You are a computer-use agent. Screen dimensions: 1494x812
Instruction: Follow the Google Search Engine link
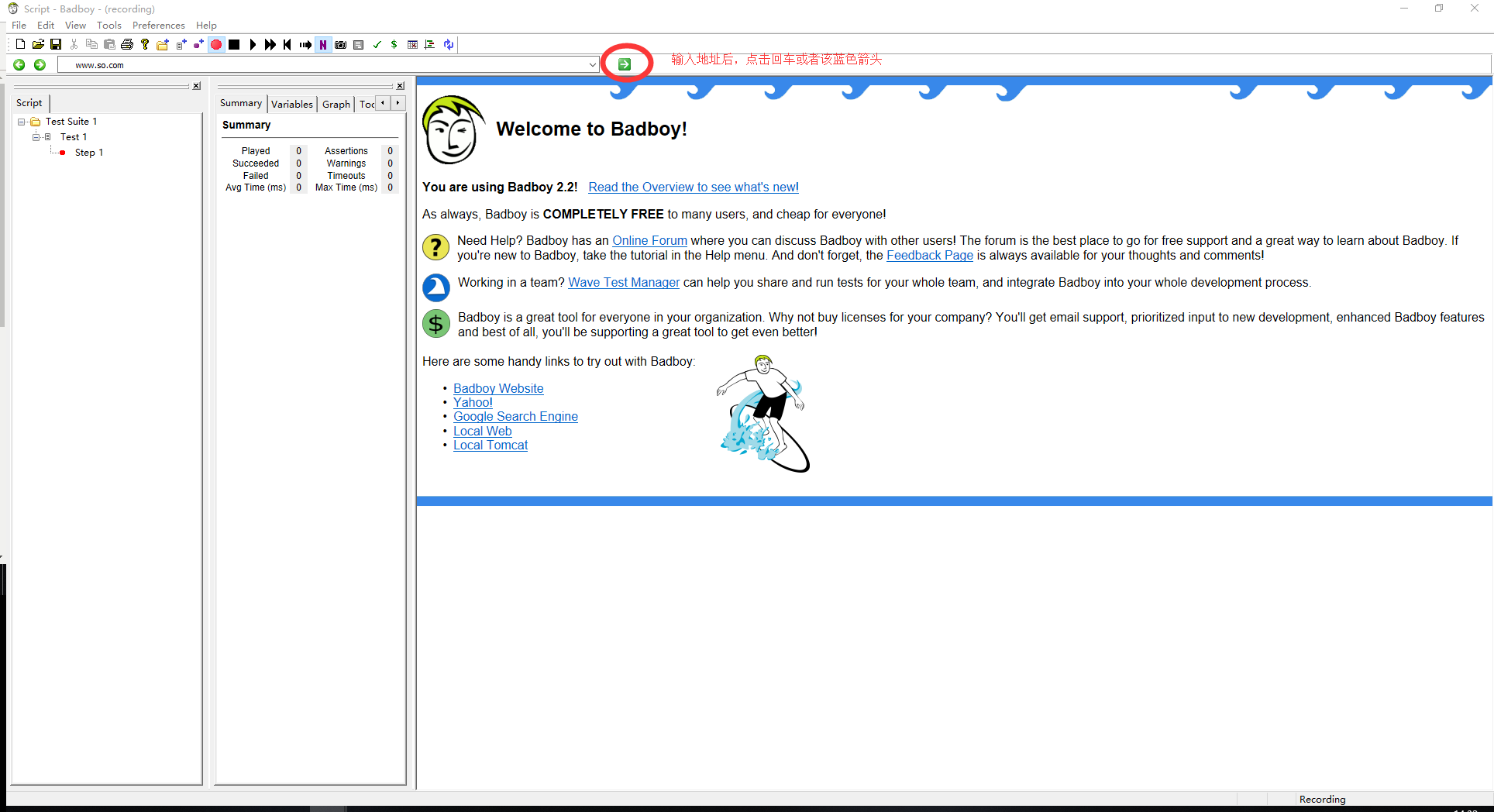pyautogui.click(x=515, y=416)
